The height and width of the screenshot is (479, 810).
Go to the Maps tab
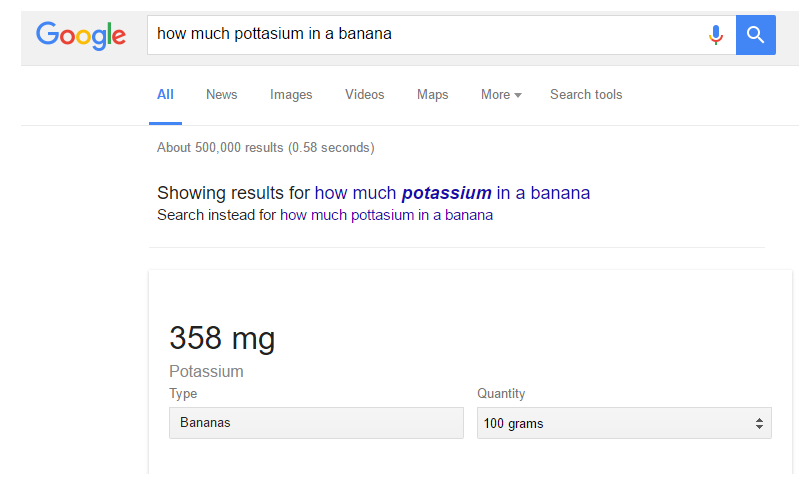pos(432,95)
